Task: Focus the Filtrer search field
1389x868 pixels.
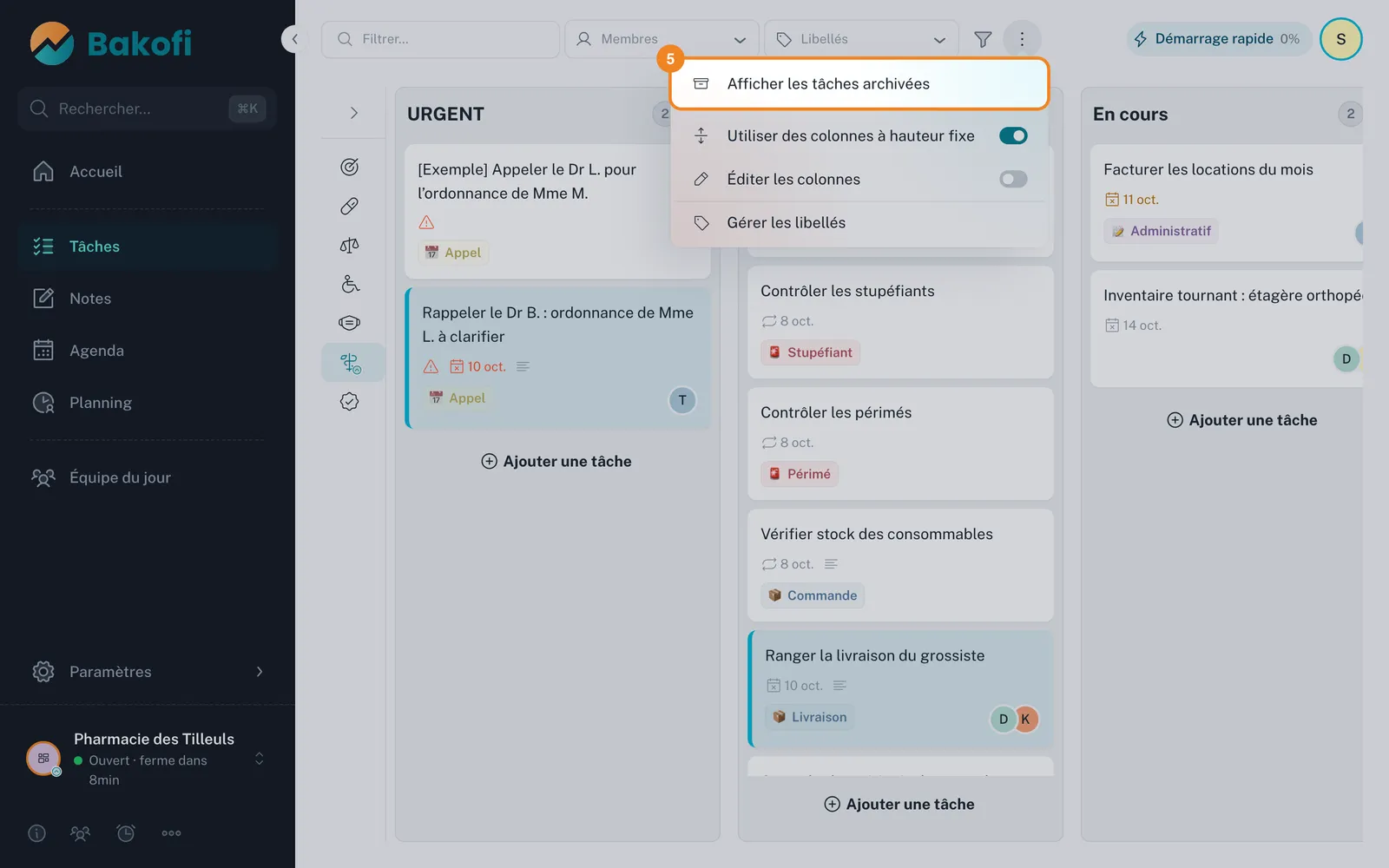Action: point(440,39)
